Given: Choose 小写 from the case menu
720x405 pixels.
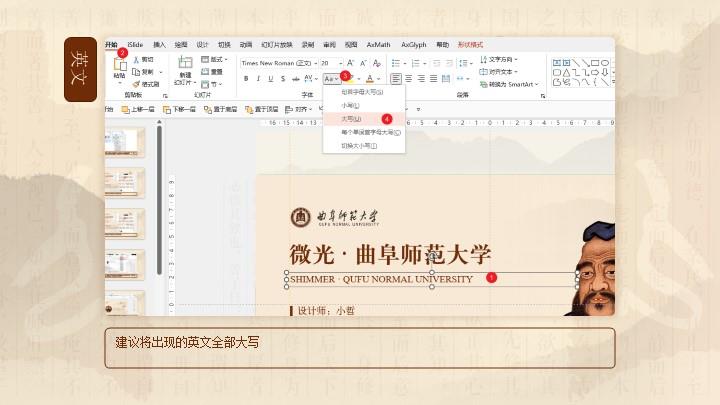Looking at the screenshot, I should (x=364, y=106).
